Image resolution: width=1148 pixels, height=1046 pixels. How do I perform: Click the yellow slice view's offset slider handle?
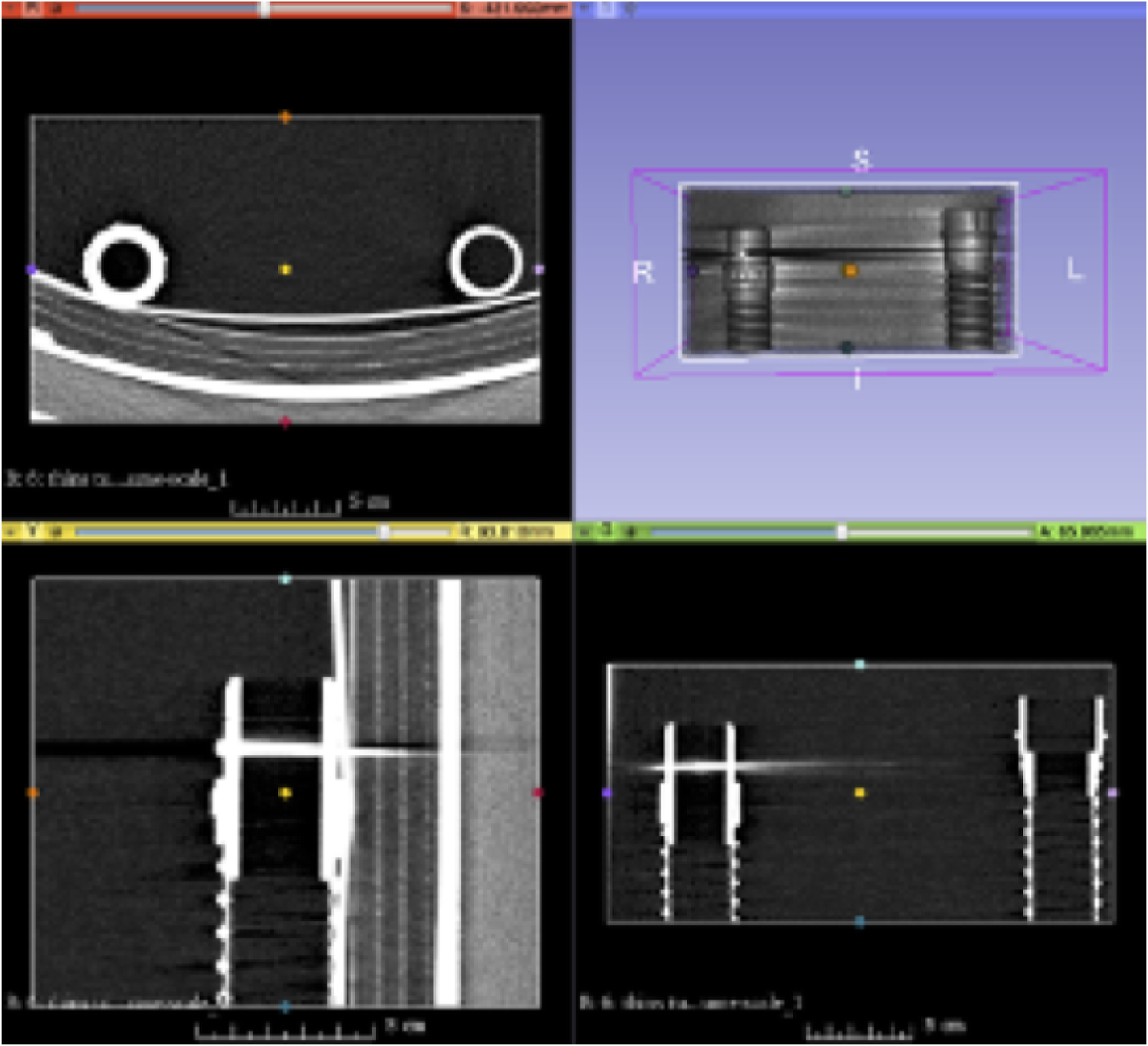(x=384, y=531)
